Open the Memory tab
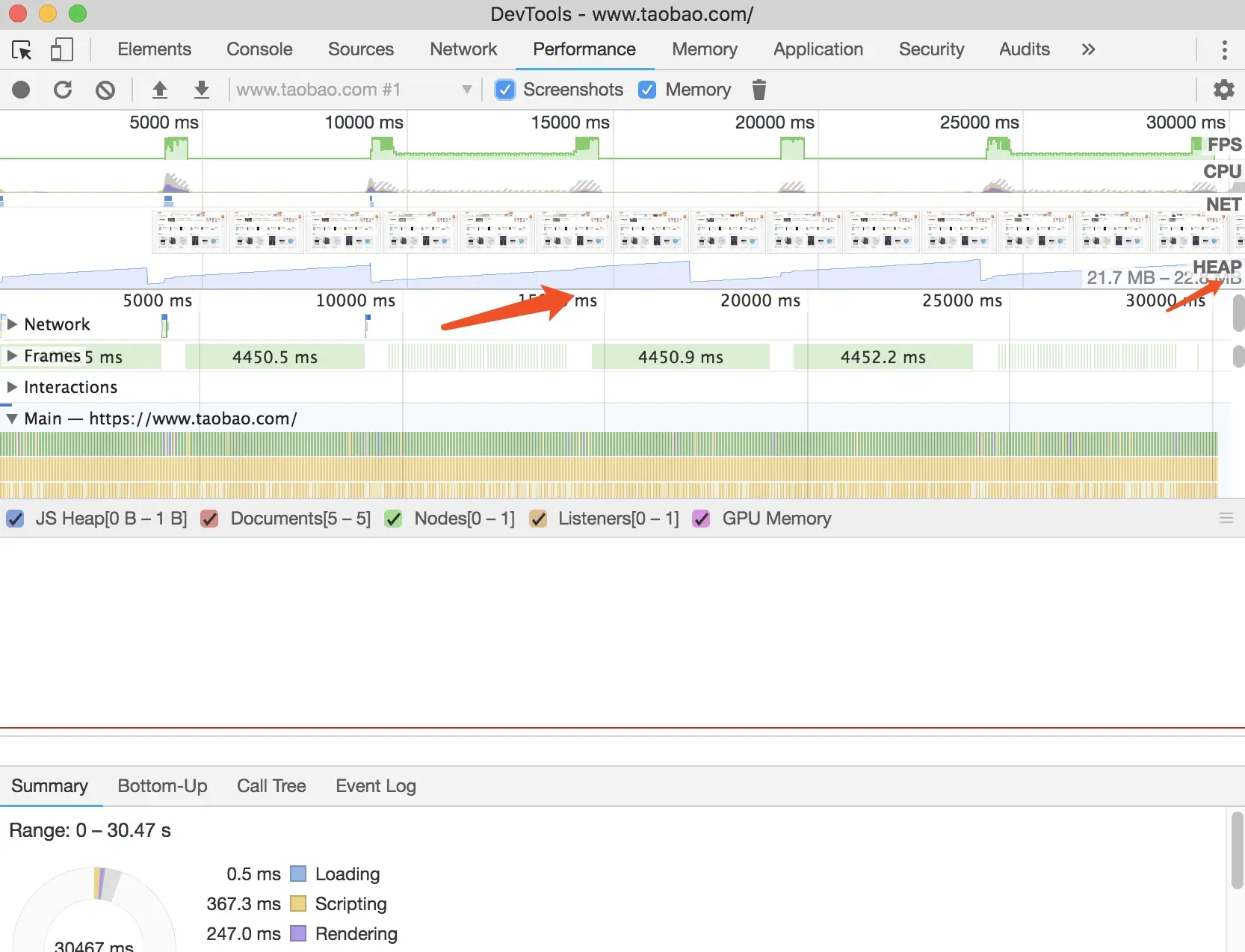The height and width of the screenshot is (952, 1245). click(705, 49)
